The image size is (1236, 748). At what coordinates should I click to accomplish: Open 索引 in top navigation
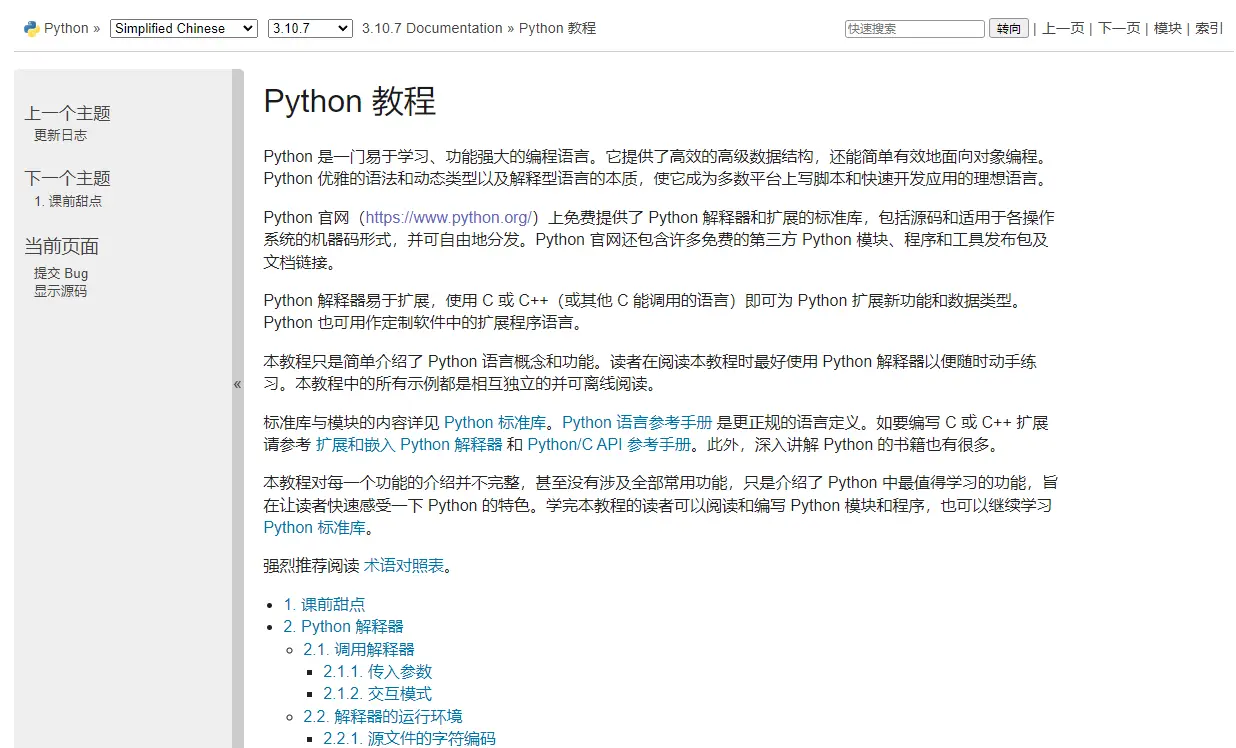pos(1210,28)
